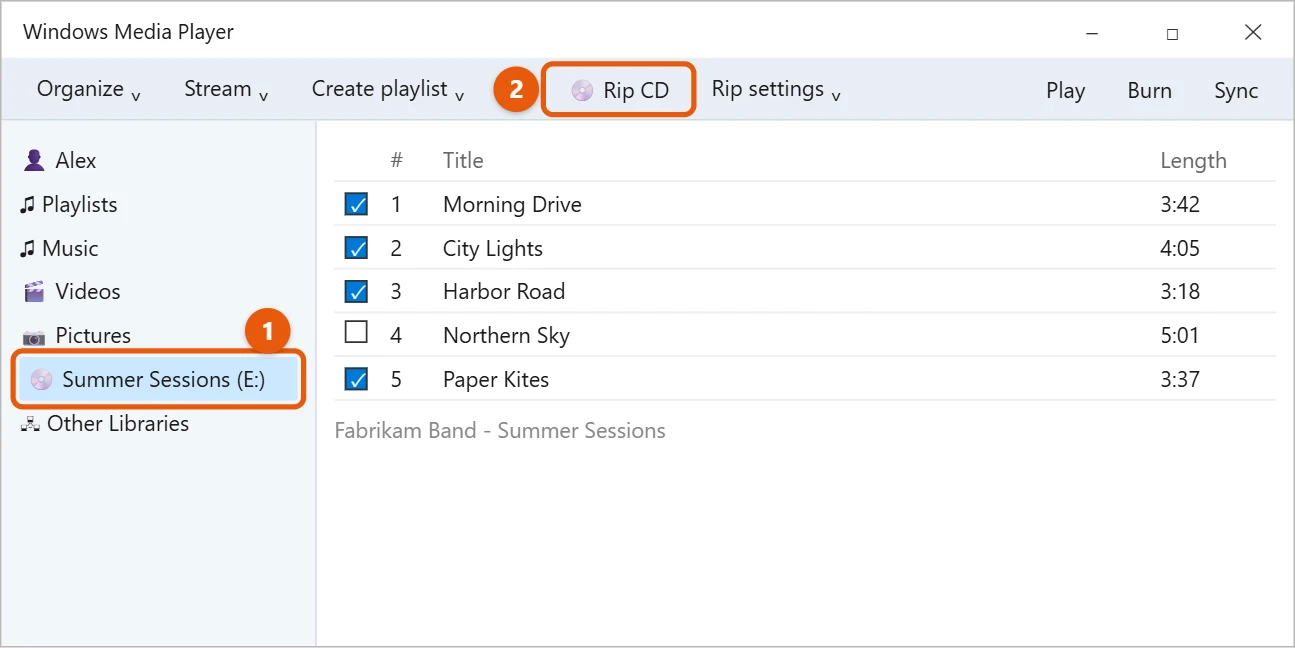Maximize the Windows Media Player window
1295x648 pixels.
click(x=1172, y=33)
